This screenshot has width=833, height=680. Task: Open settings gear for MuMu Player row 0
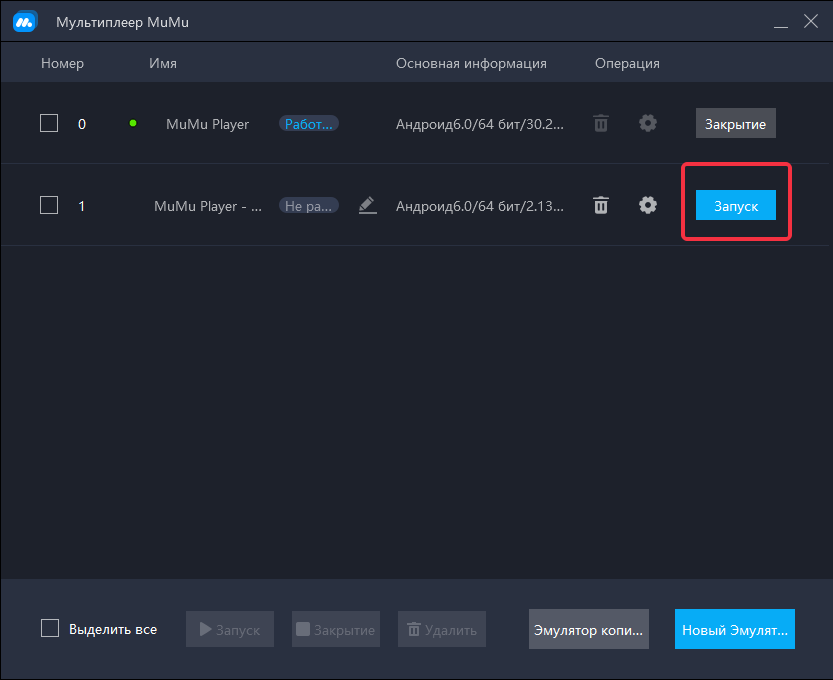coord(648,123)
